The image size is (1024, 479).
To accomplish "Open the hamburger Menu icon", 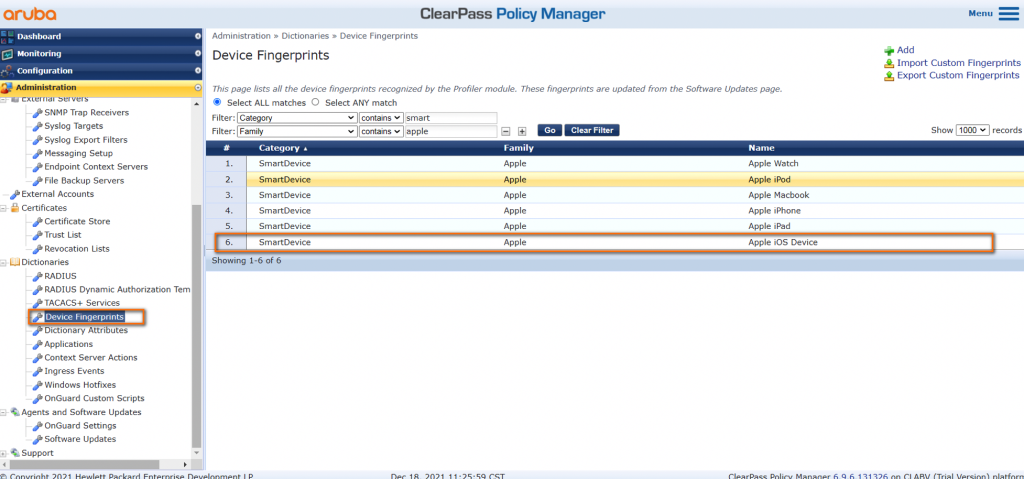I will [x=1008, y=14].
